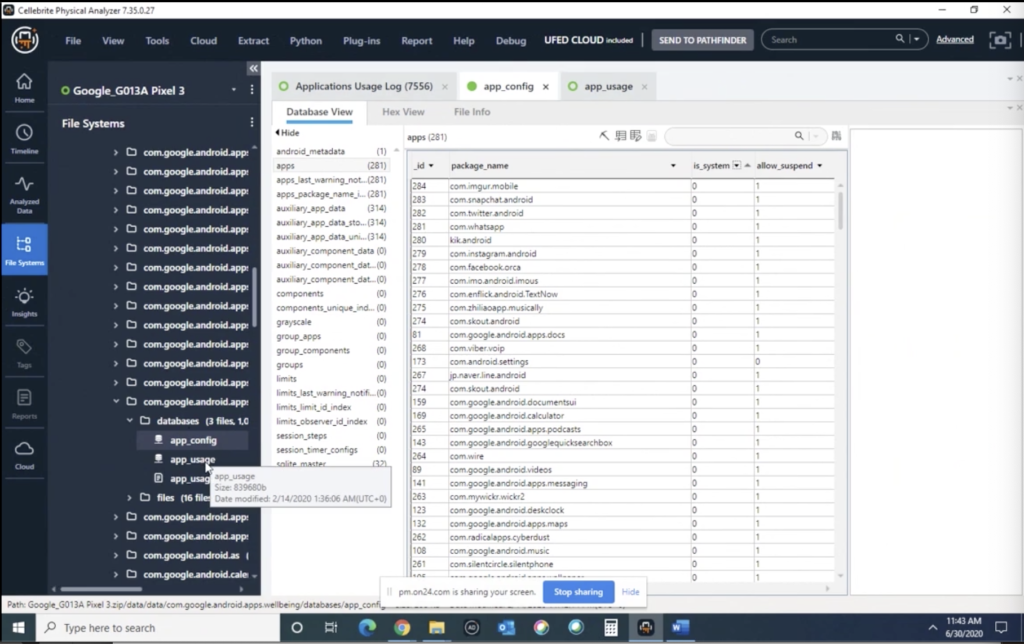Open the Plug-ins menu
Screen dimensions: 1024x644
(x=361, y=40)
